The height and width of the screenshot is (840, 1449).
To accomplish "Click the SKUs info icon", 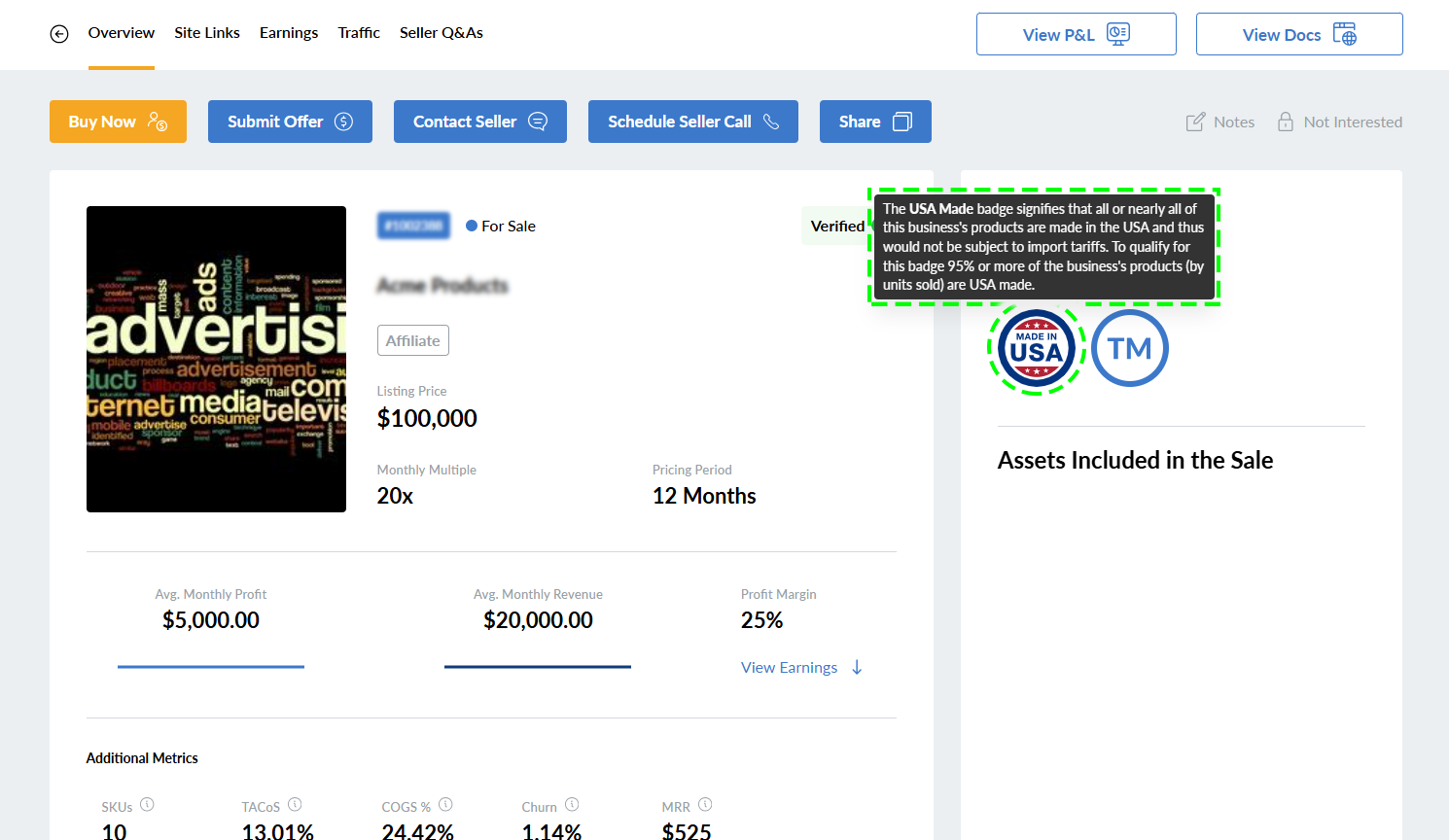I will coord(147,805).
